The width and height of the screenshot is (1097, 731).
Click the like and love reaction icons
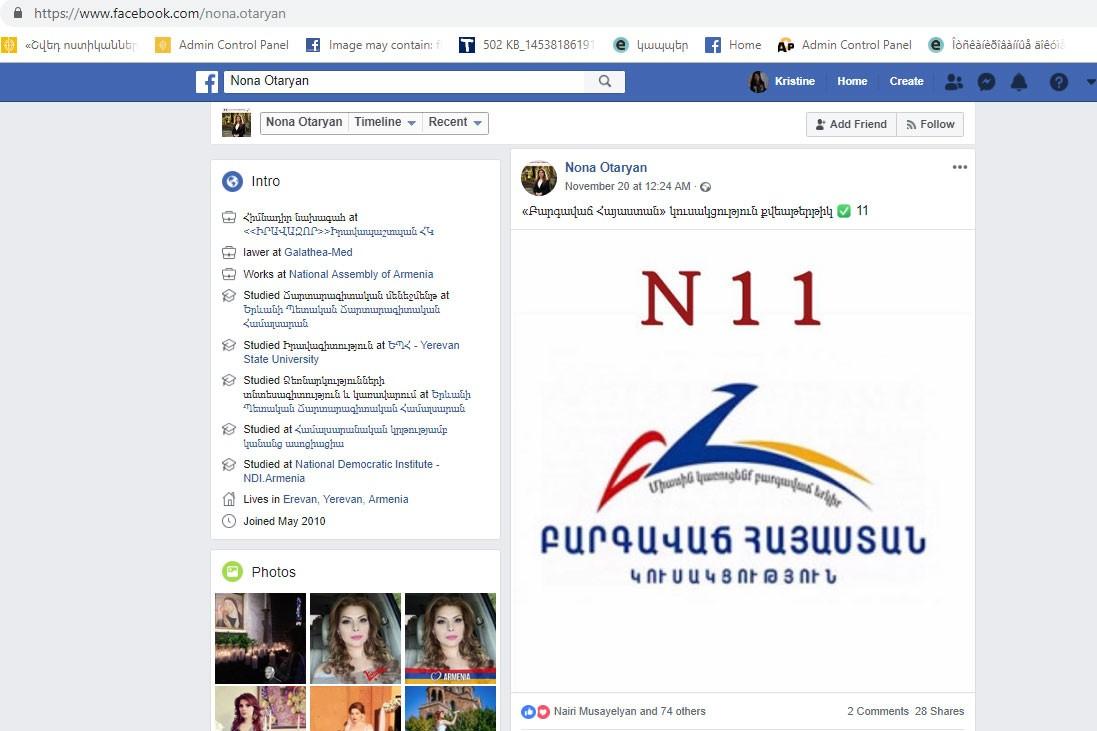(x=535, y=711)
